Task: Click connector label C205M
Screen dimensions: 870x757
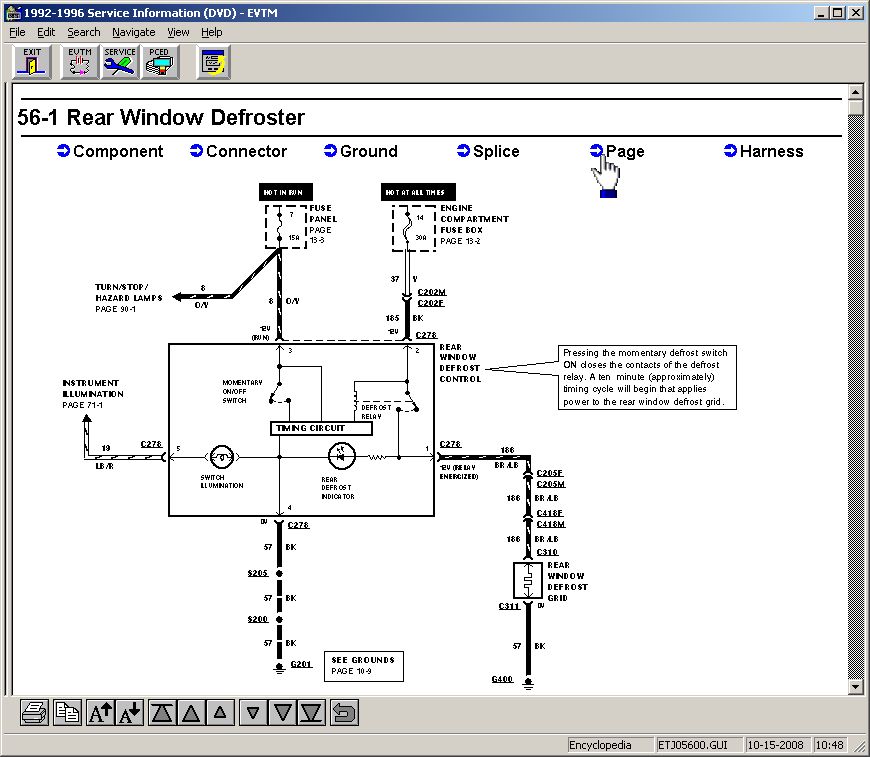Action: [550, 484]
